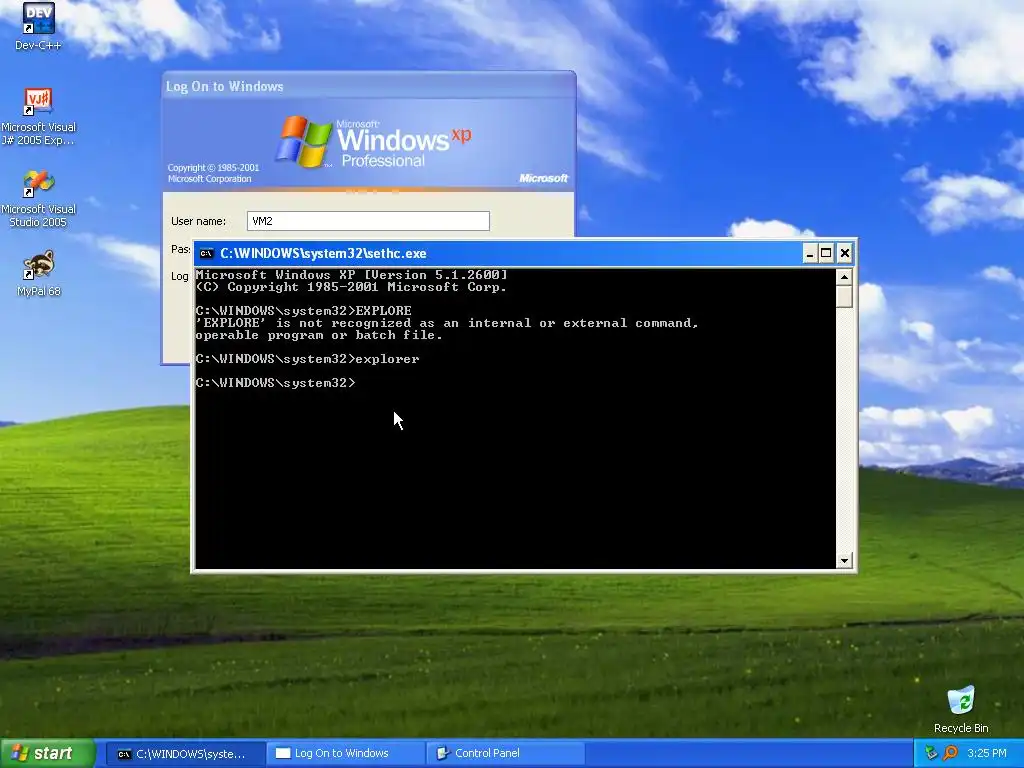Click the last C:\WINDOWS\system32> prompt
The image size is (1024, 768).
pos(275,383)
